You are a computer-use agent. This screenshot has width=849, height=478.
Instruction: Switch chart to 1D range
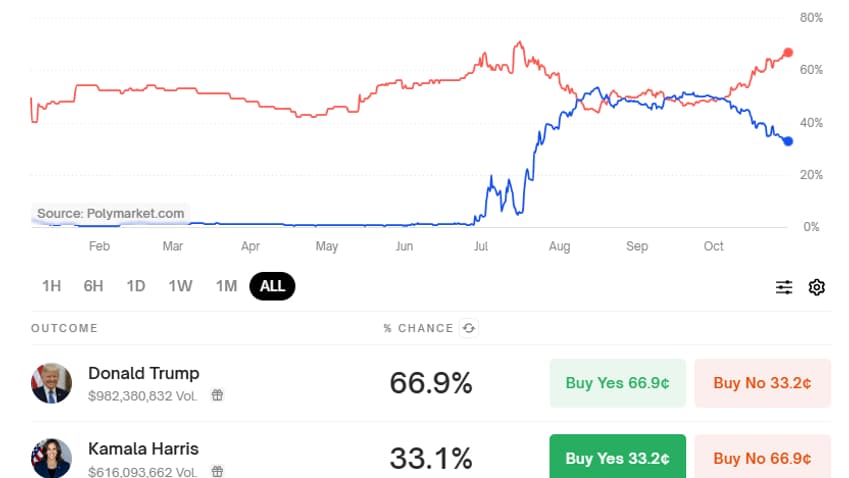136,286
